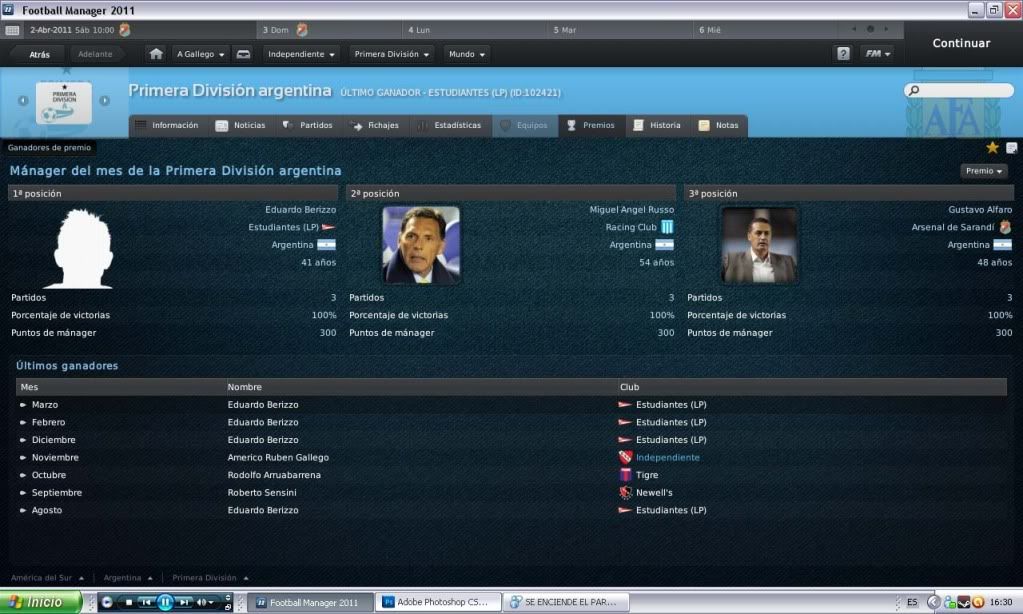Switch to the Información tab
This screenshot has height=614, width=1023.
(x=167, y=125)
